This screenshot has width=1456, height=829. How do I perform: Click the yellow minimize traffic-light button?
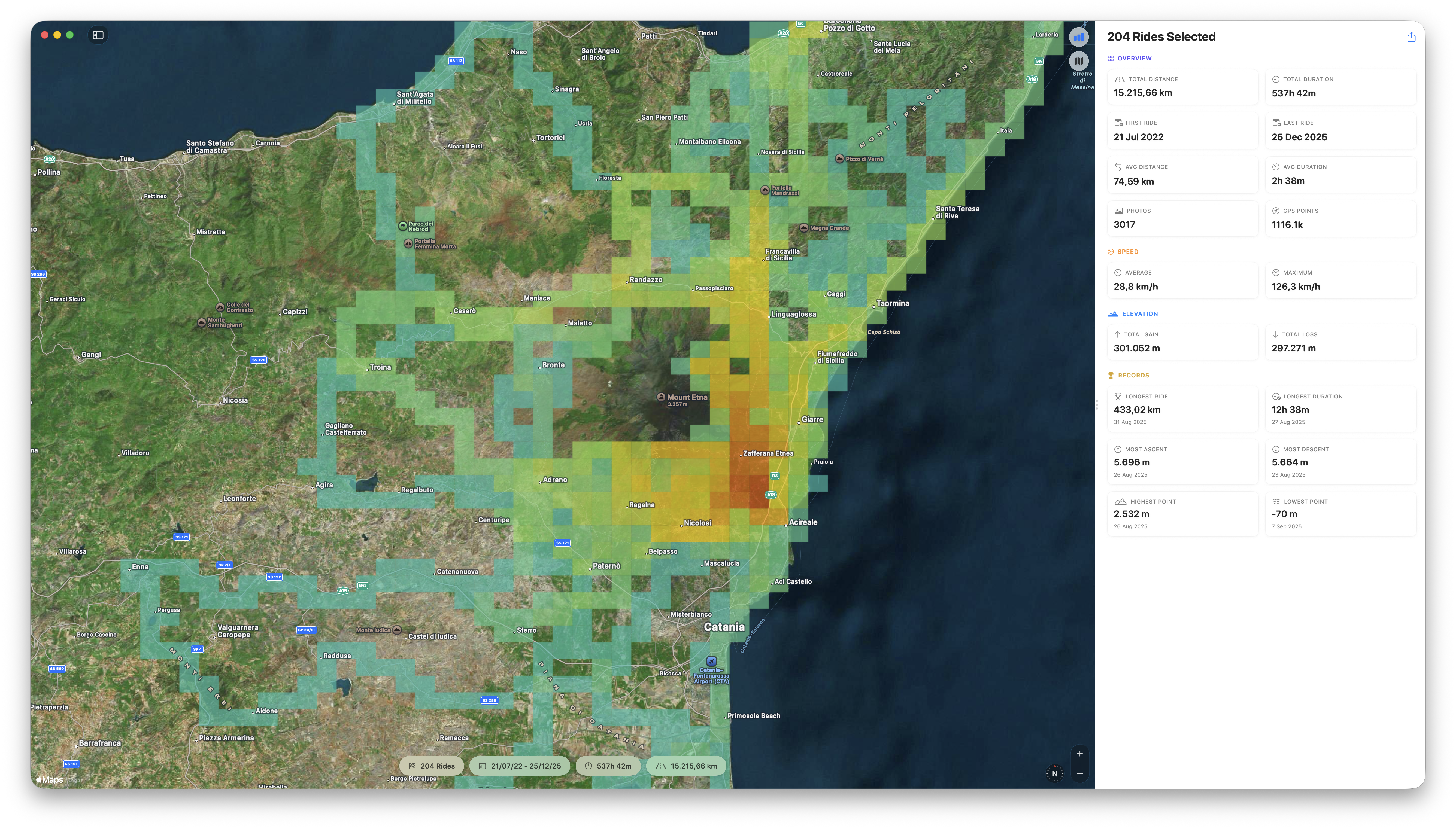57,35
